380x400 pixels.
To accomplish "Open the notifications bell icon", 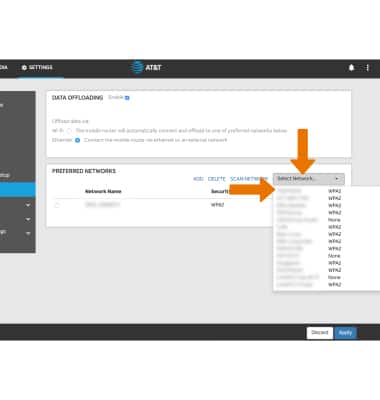I will (351, 68).
